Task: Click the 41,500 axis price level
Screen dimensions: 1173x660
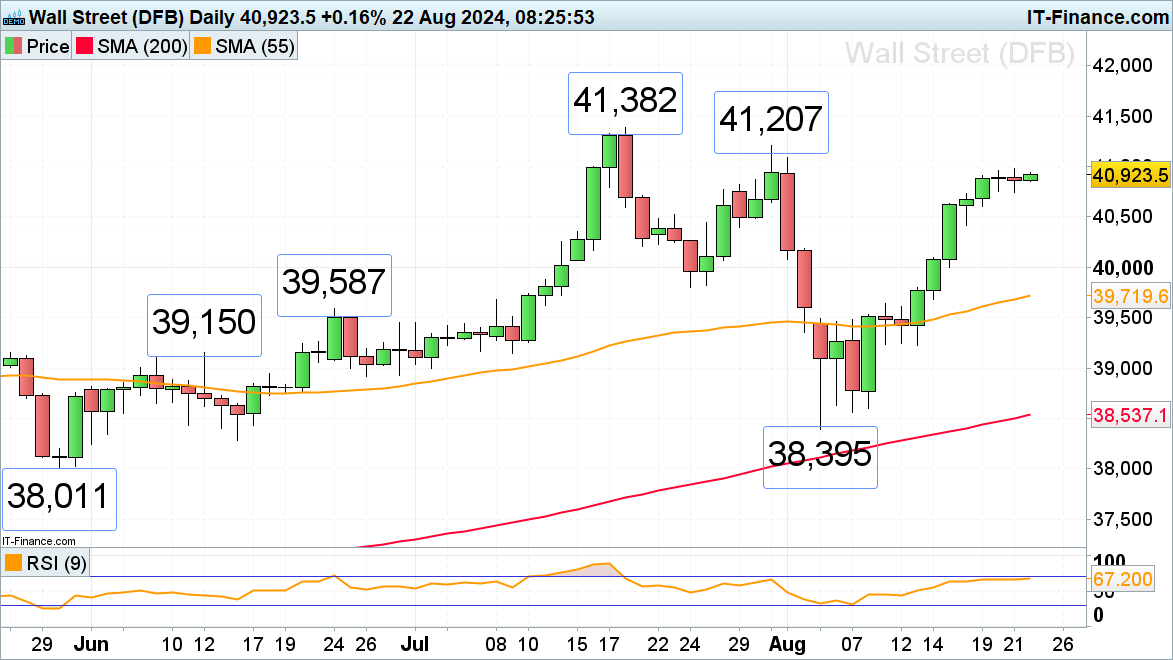Action: (x=1123, y=117)
